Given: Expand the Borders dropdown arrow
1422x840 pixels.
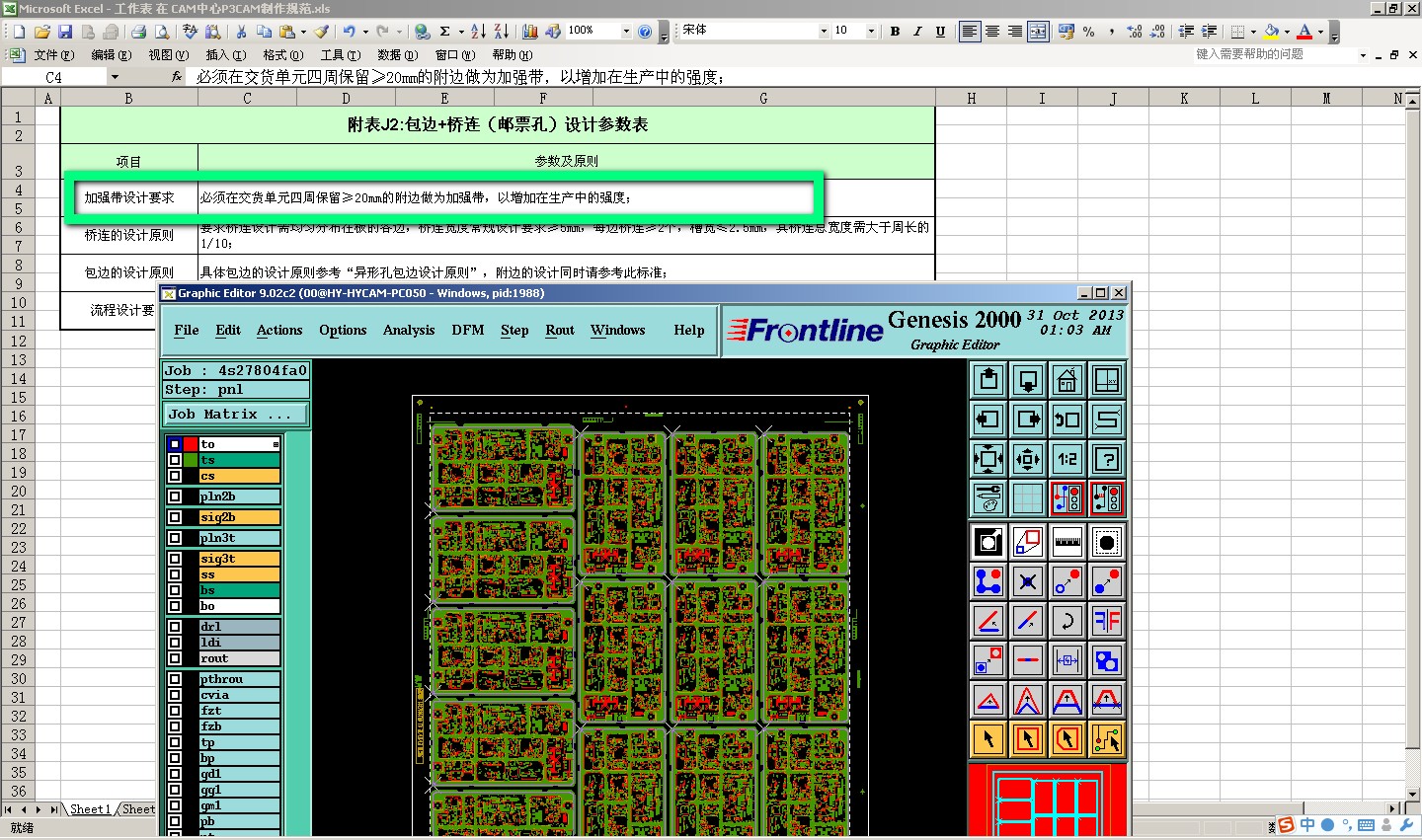Looking at the screenshot, I should point(1253,32).
